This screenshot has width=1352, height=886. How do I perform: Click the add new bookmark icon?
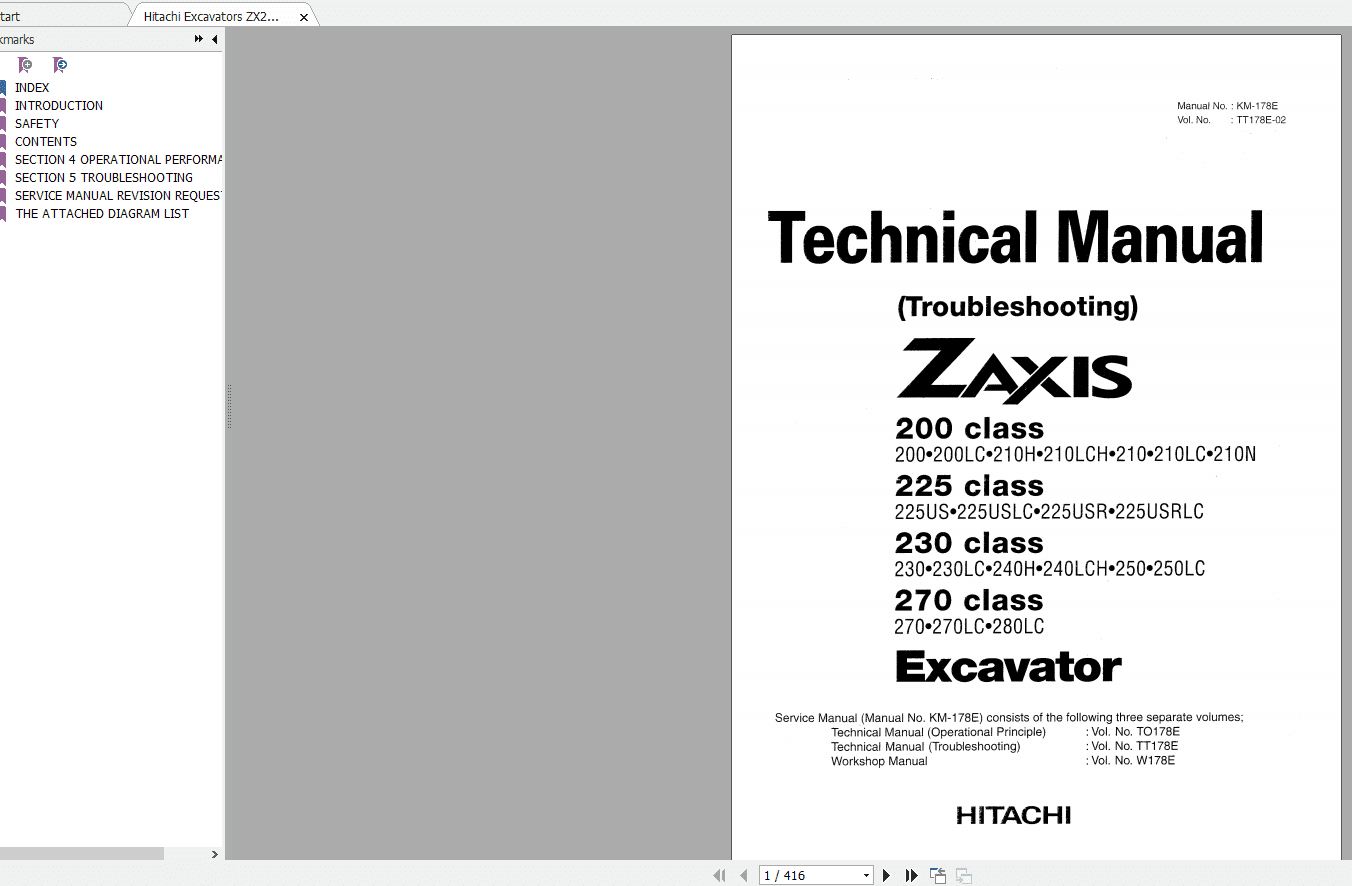pyautogui.click(x=25, y=65)
